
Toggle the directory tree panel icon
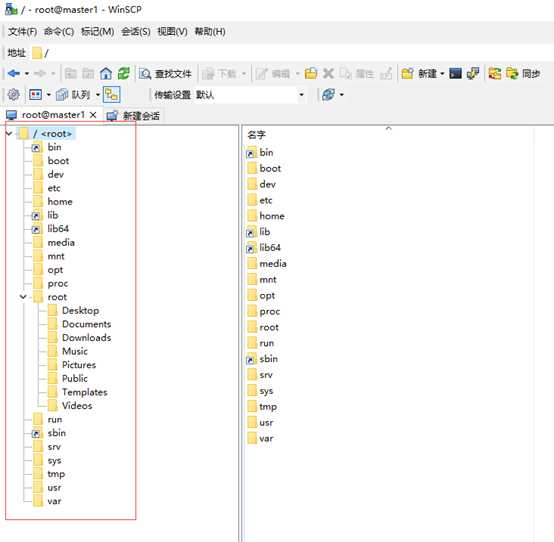pyautogui.click(x=112, y=95)
